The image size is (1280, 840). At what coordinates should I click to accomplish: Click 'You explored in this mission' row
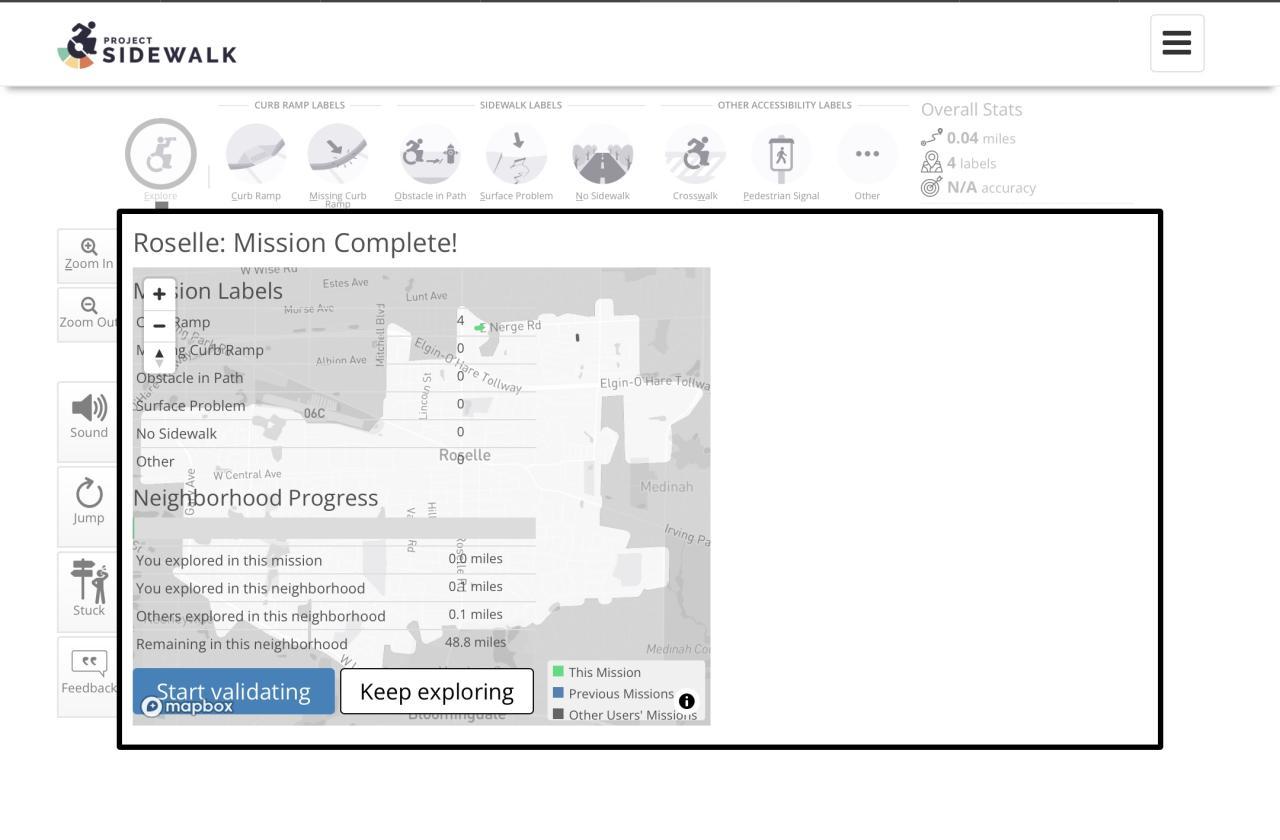point(335,559)
